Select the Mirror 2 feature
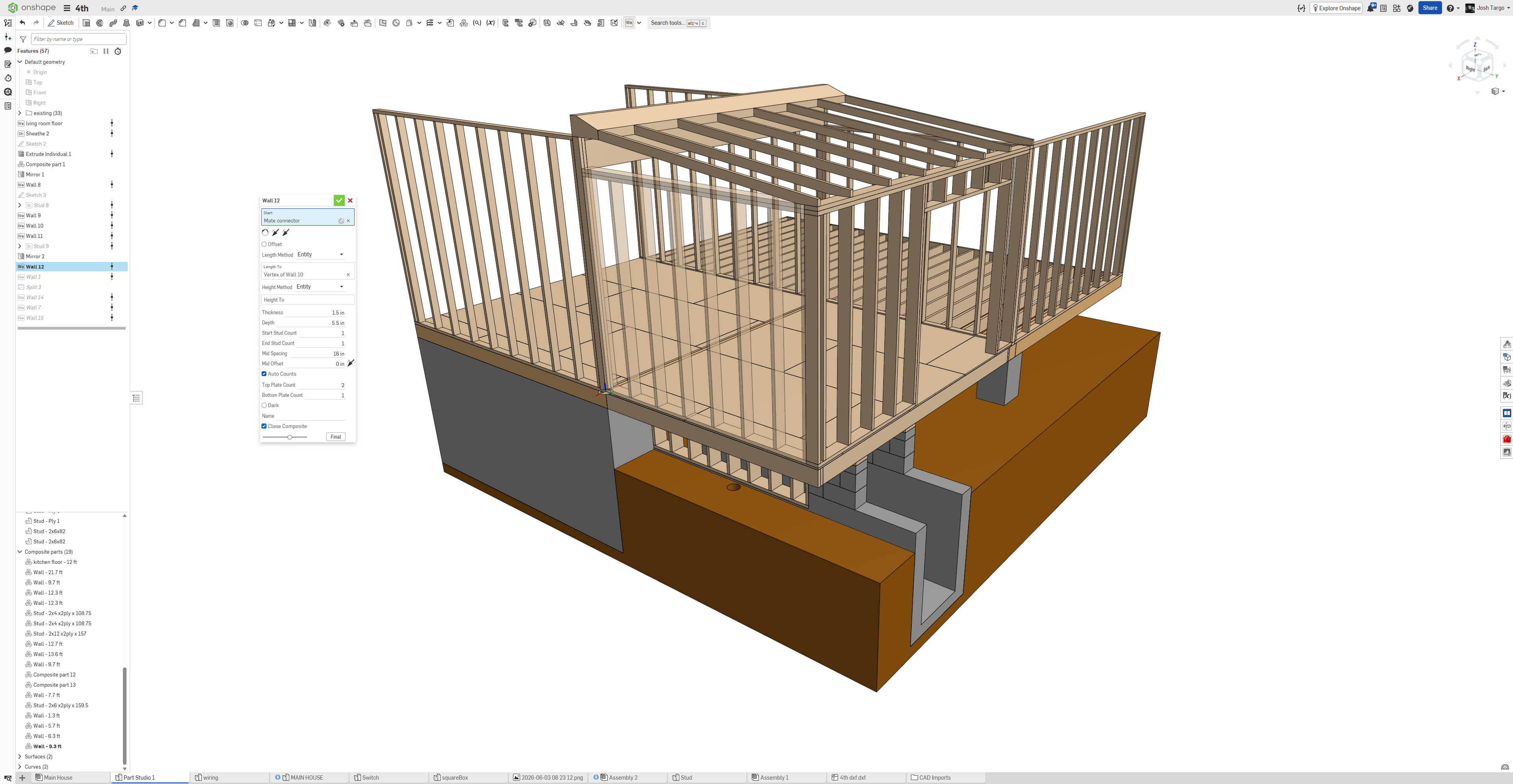This screenshot has width=1513, height=784. (35, 256)
